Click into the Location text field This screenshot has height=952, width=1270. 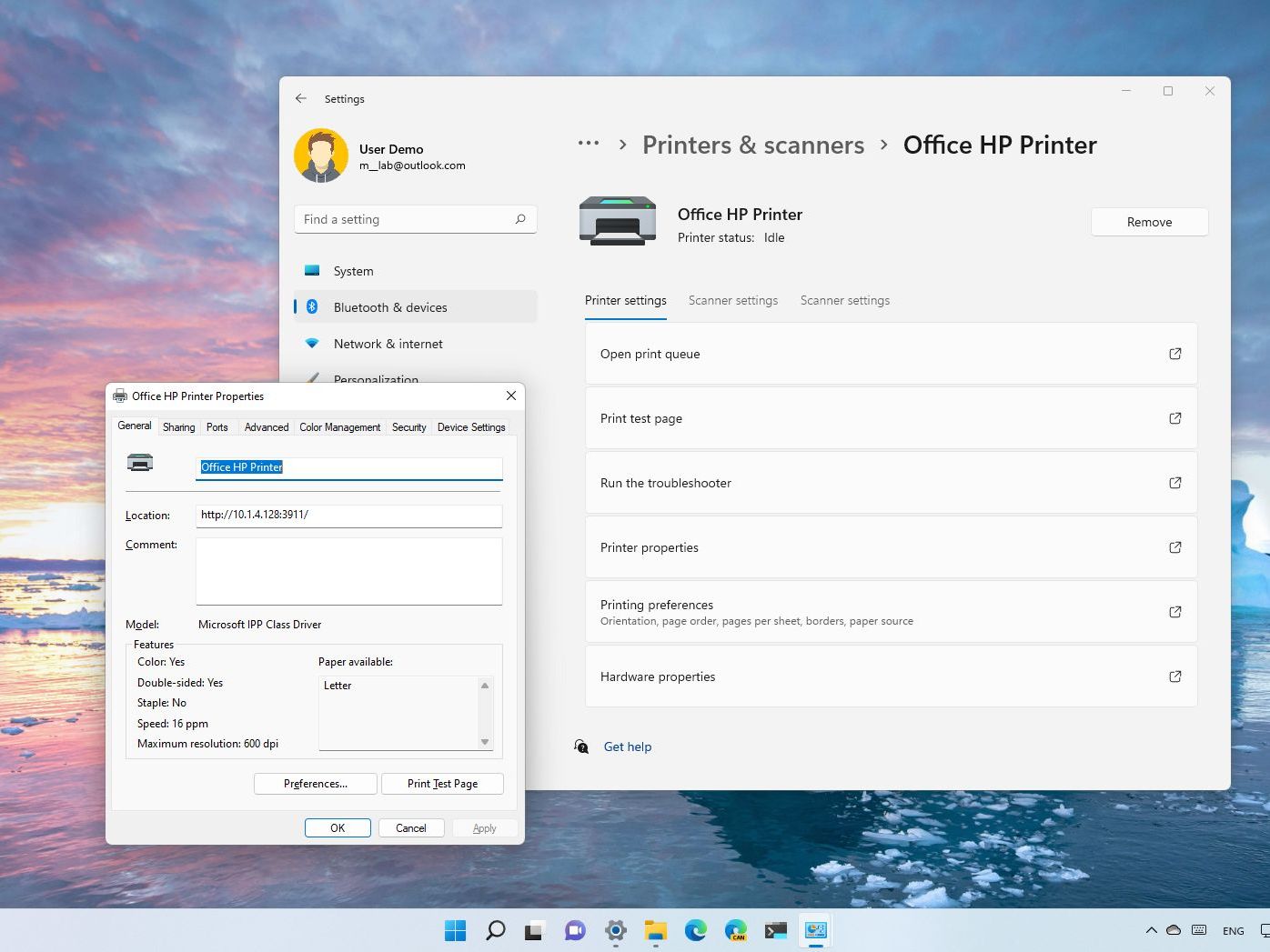(348, 516)
